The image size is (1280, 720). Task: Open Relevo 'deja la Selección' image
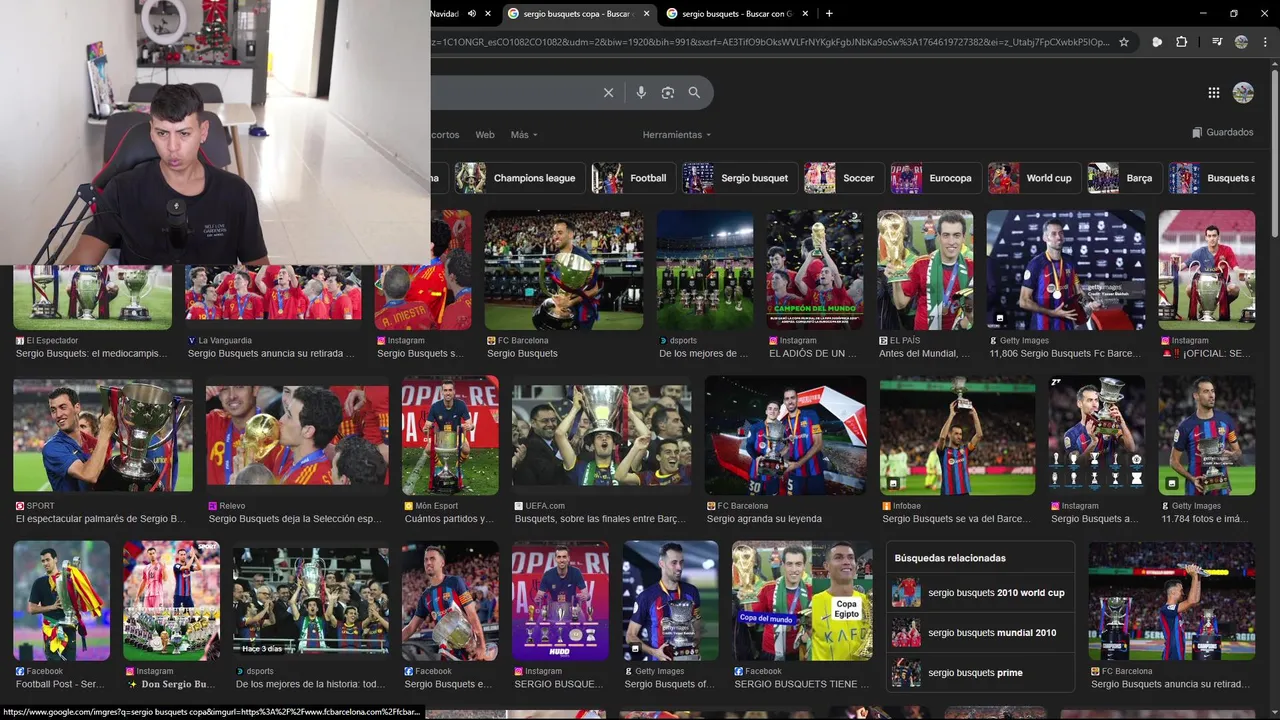coord(297,436)
